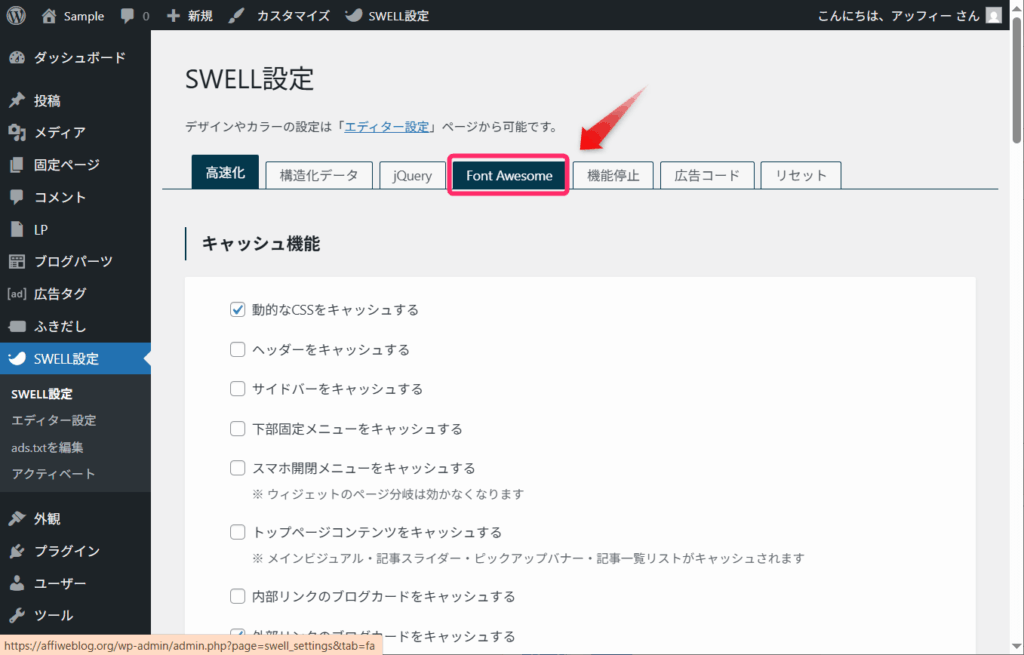The width and height of the screenshot is (1024, 655).
Task: Click the ウィジェットのページ分岐 note text
Action: [x=388, y=494]
